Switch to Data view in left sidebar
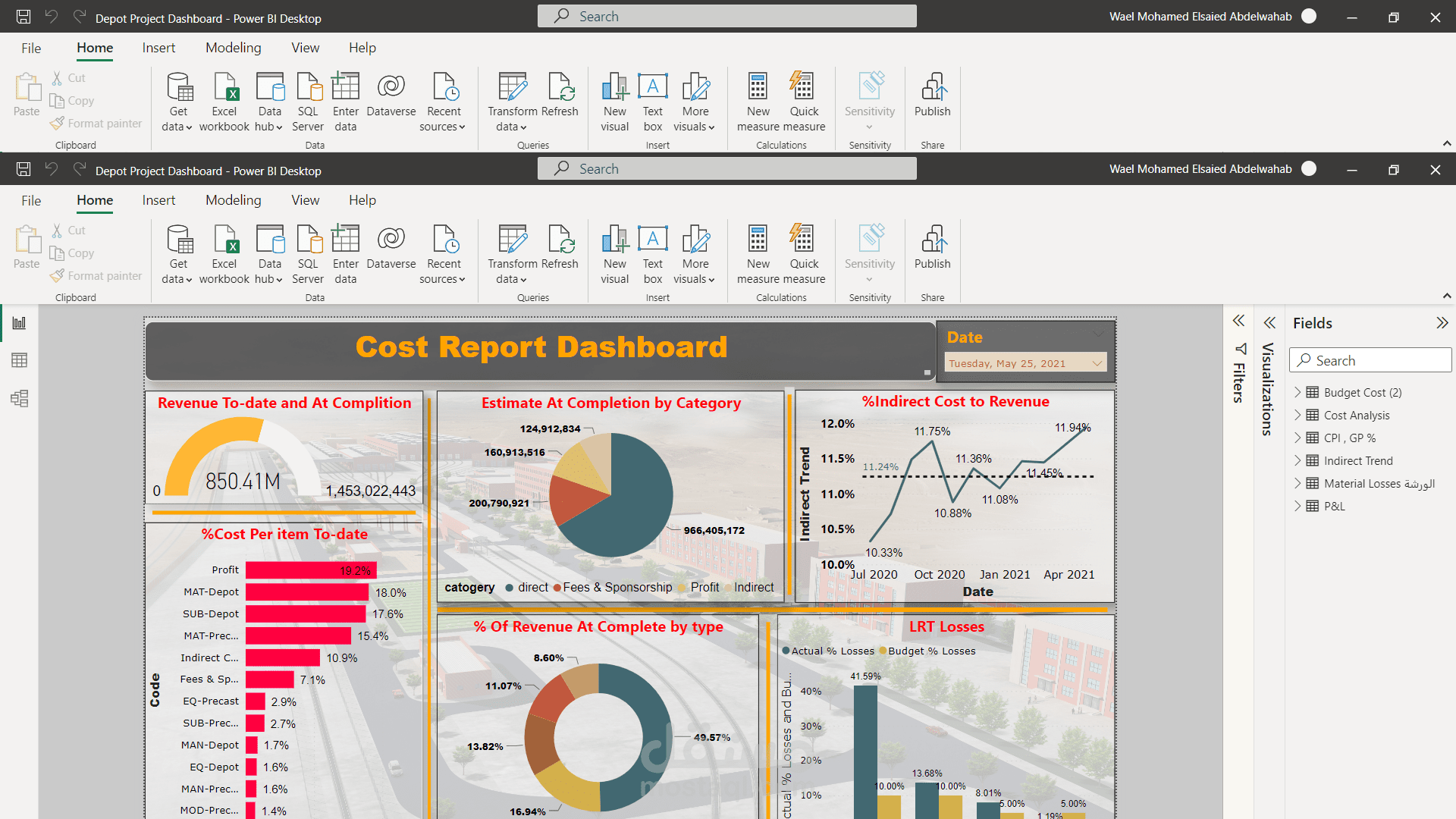 point(20,360)
